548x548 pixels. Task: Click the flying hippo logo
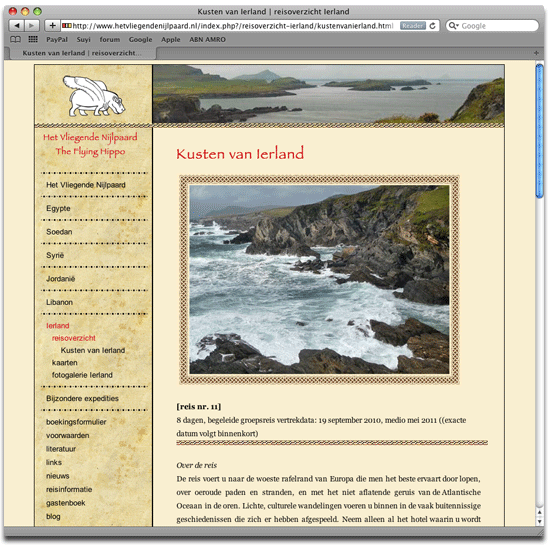coord(93,96)
